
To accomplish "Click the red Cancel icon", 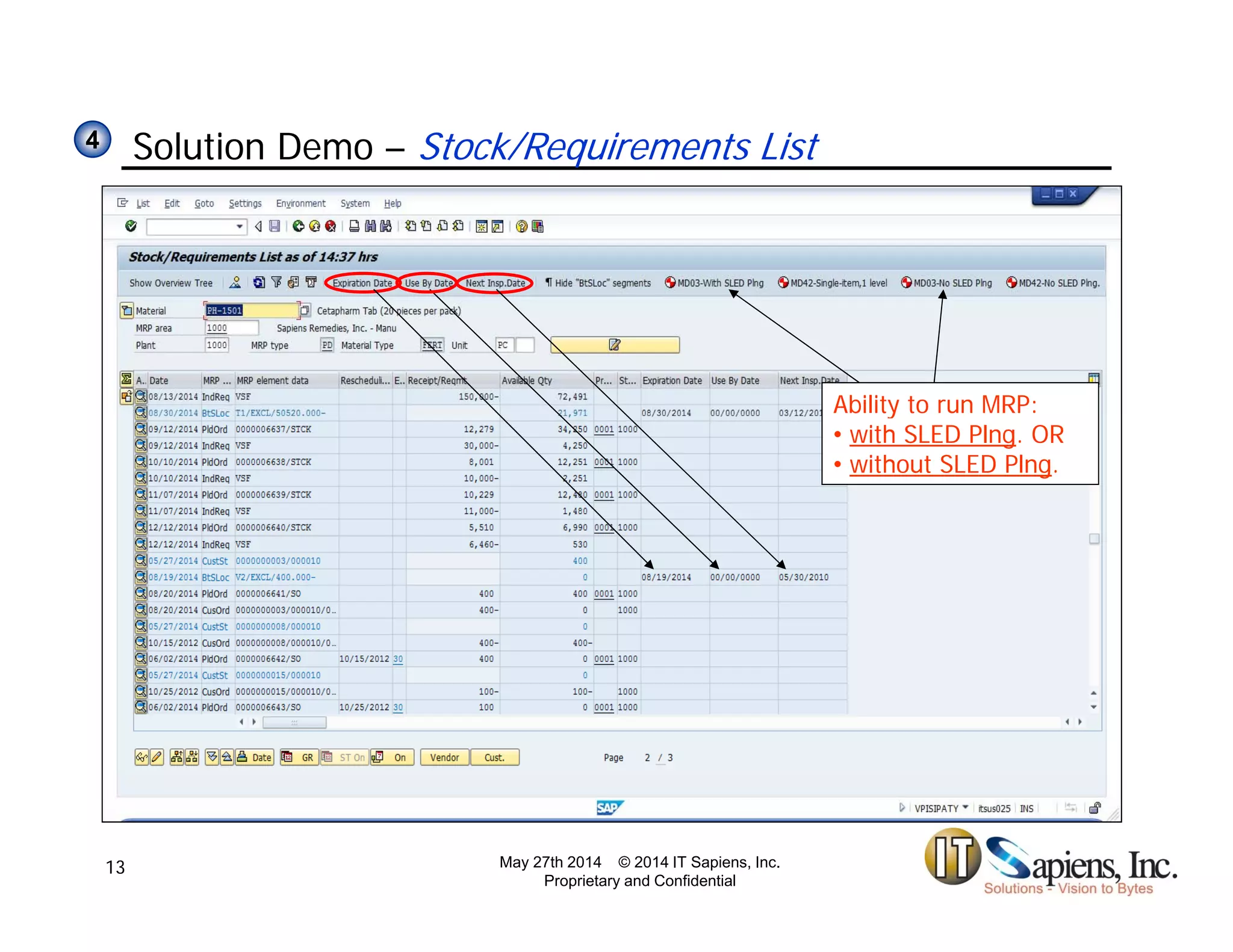I will 331,226.
